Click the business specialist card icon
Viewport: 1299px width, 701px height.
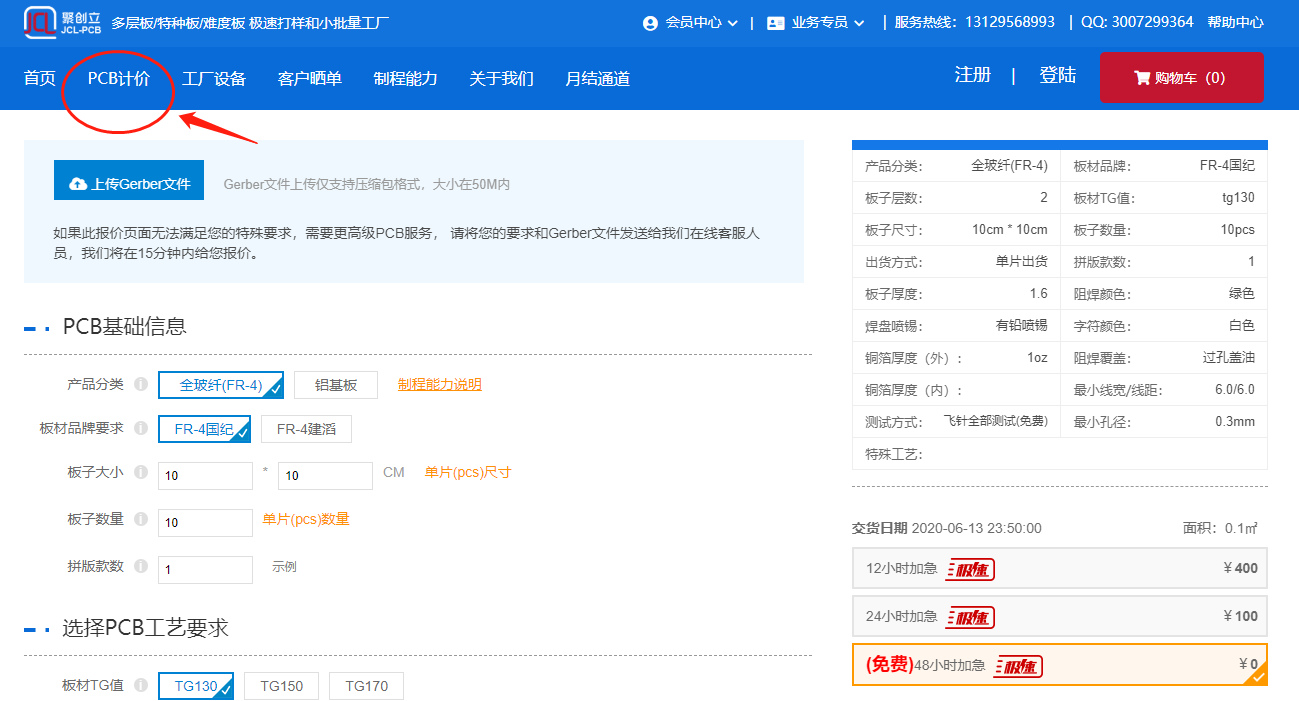pos(776,22)
